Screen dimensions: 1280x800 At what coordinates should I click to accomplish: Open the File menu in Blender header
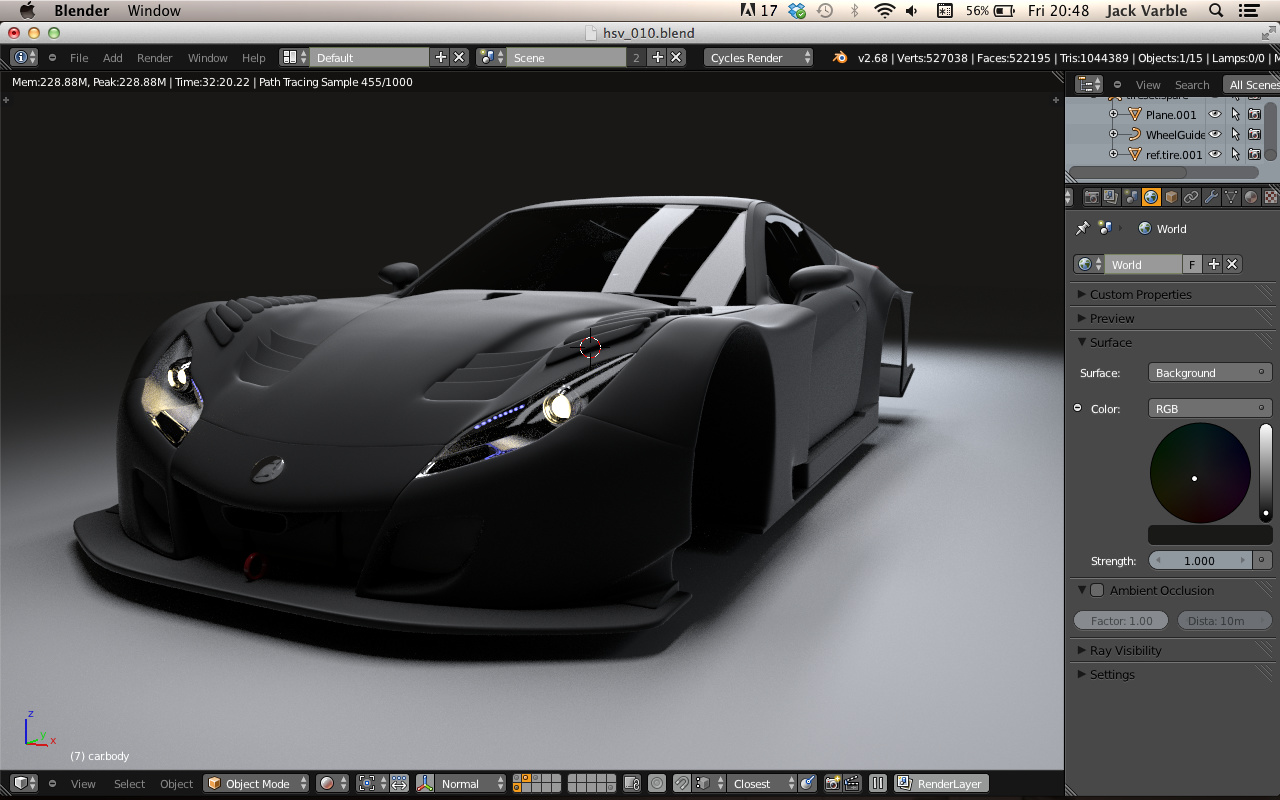pos(79,58)
